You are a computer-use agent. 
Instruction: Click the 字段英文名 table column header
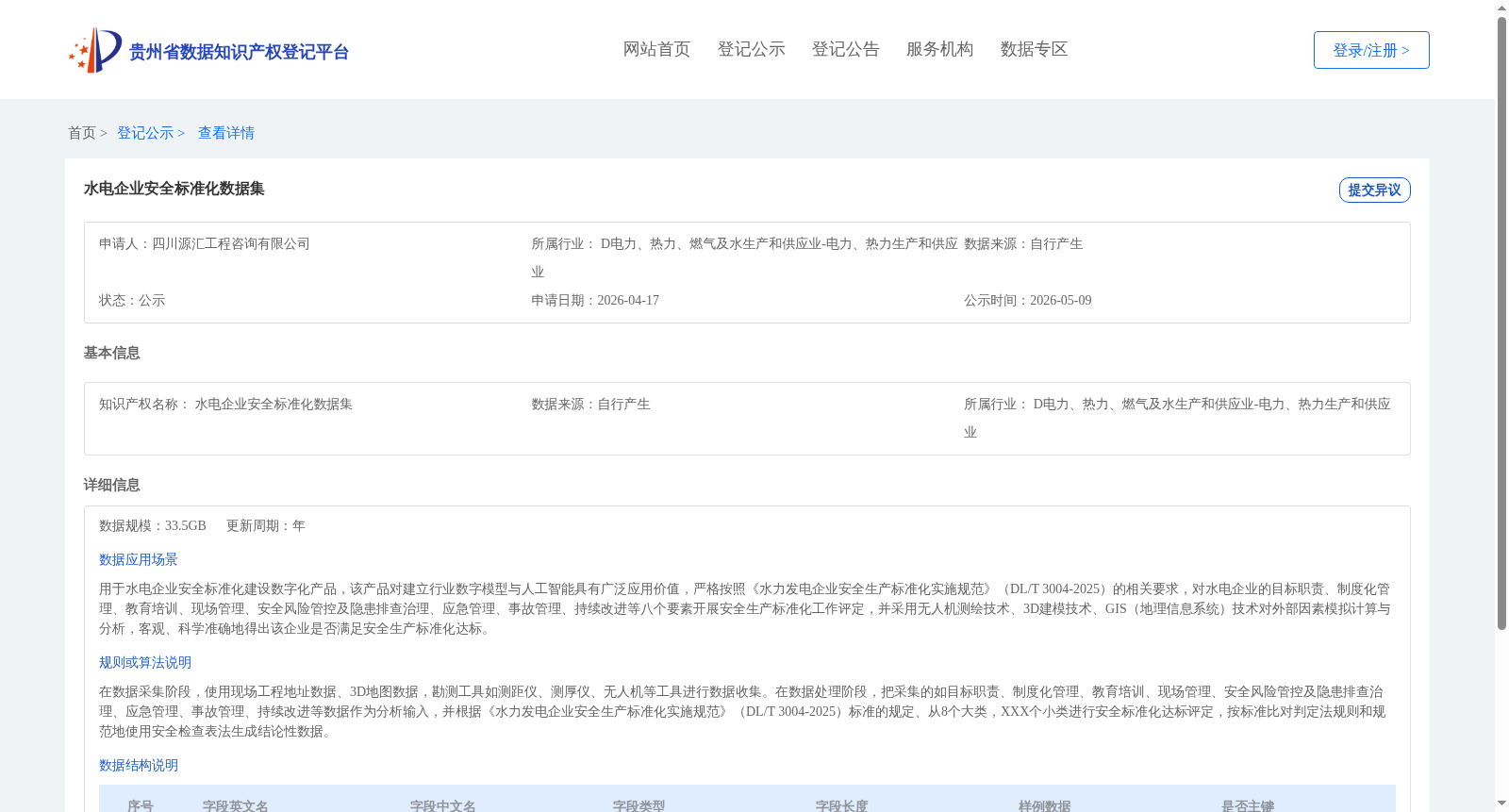tap(236, 805)
